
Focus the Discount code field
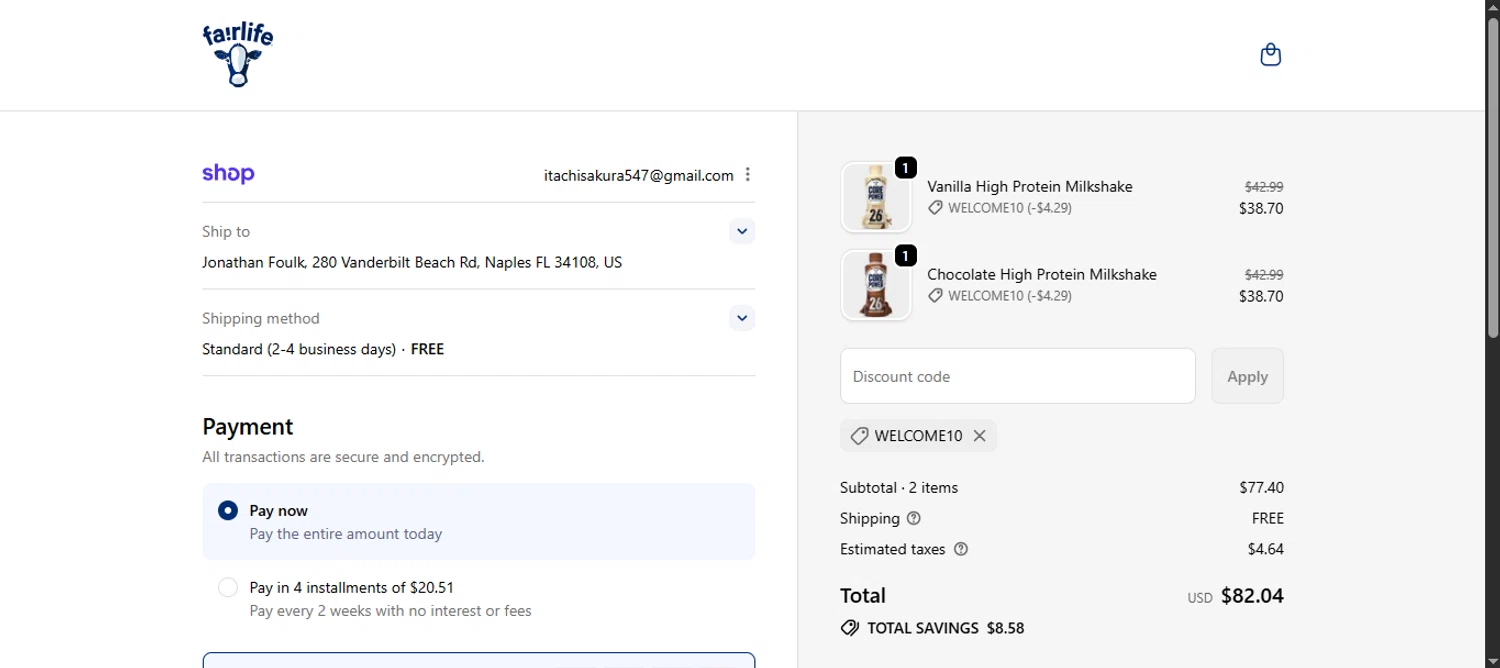point(1018,376)
